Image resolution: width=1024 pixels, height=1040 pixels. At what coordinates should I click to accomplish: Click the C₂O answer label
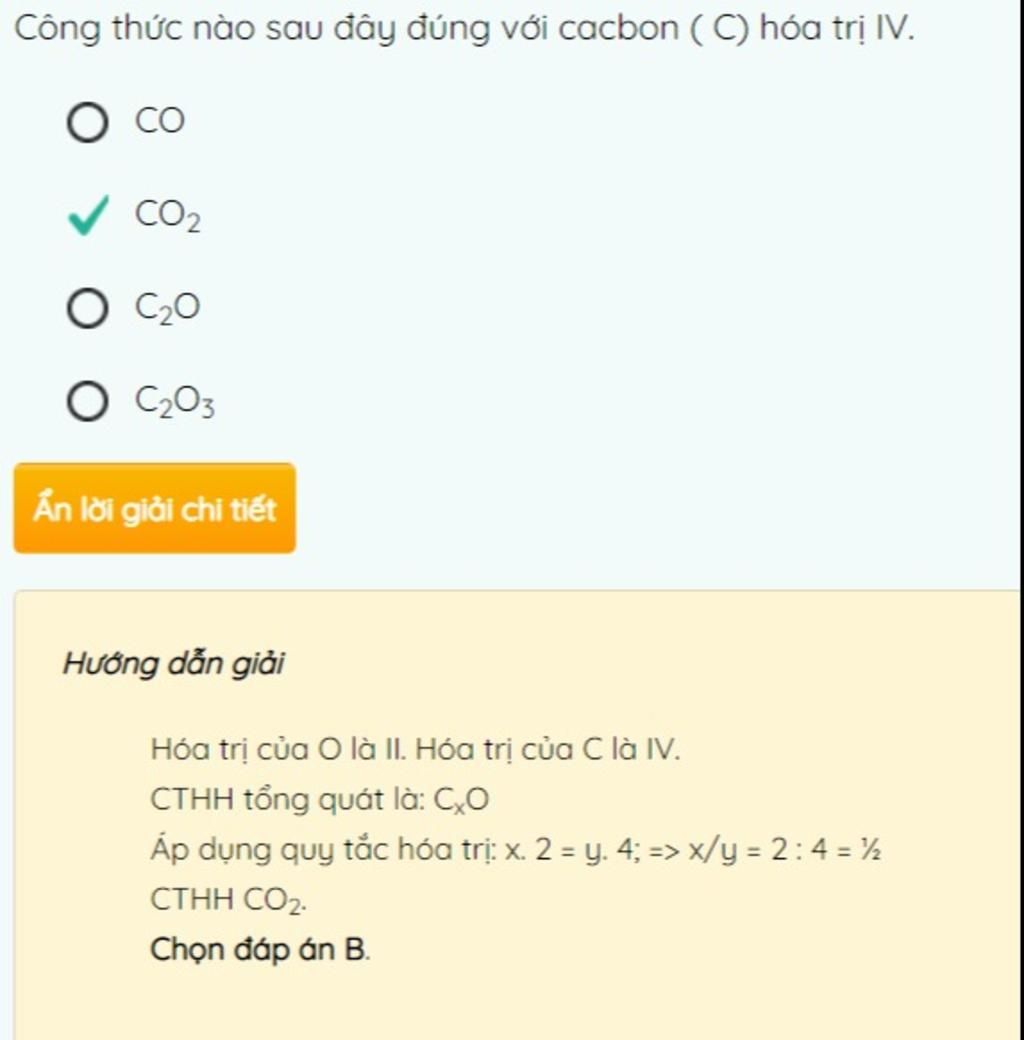click(167, 308)
